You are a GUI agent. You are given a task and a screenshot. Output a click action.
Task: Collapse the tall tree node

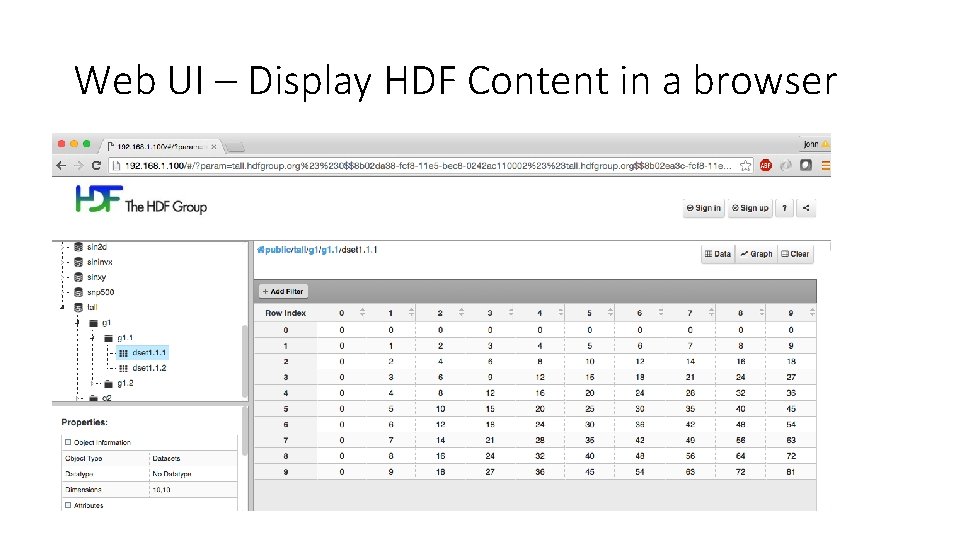[62, 307]
